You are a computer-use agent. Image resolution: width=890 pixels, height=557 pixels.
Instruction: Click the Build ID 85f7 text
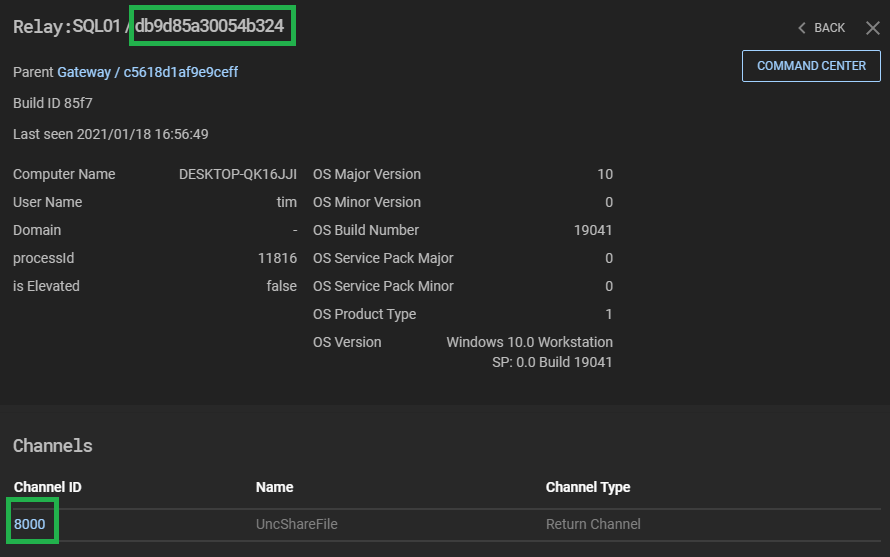click(53, 103)
